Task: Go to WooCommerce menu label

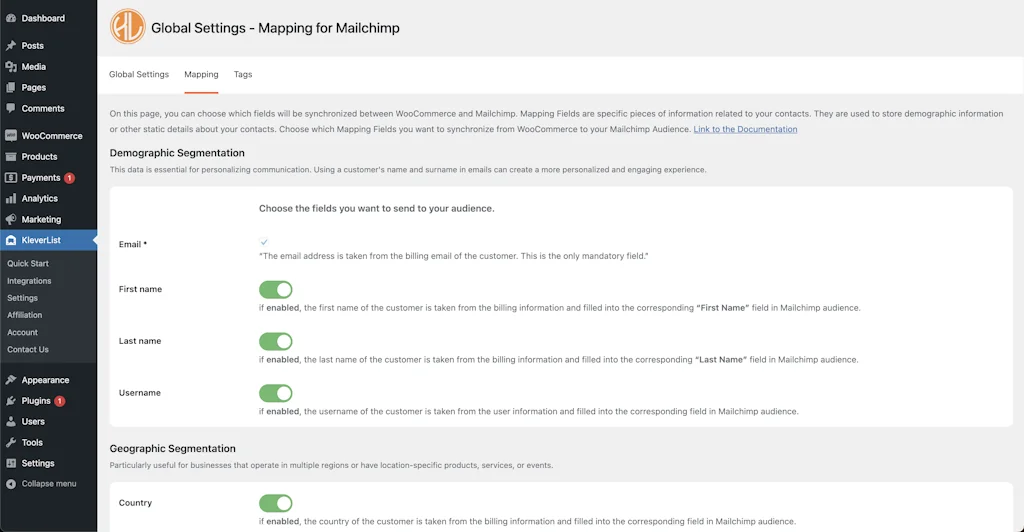Action: [x=52, y=136]
